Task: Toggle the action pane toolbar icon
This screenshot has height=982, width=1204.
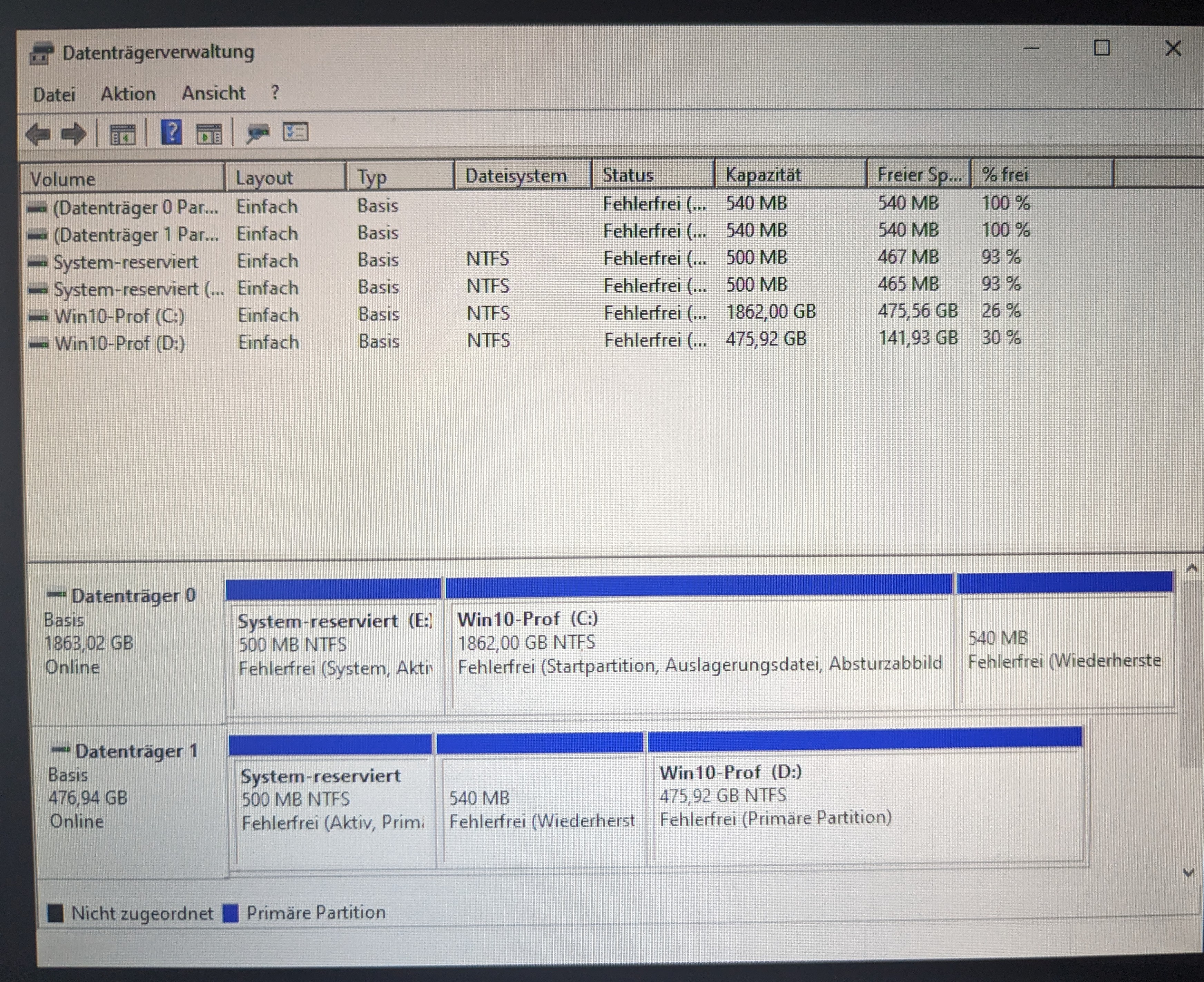Action: click(x=209, y=134)
